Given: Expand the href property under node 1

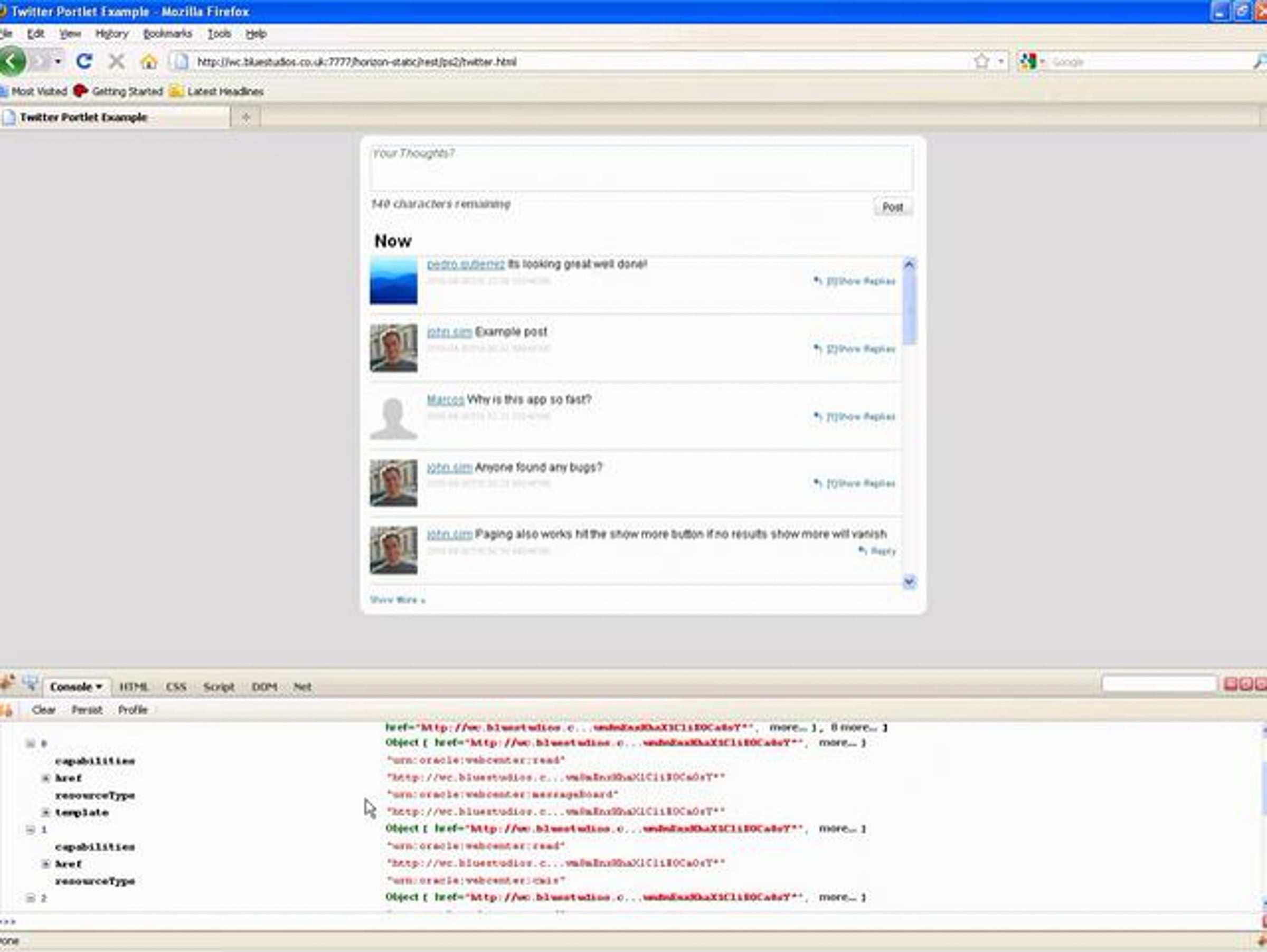Looking at the screenshot, I should (x=46, y=864).
